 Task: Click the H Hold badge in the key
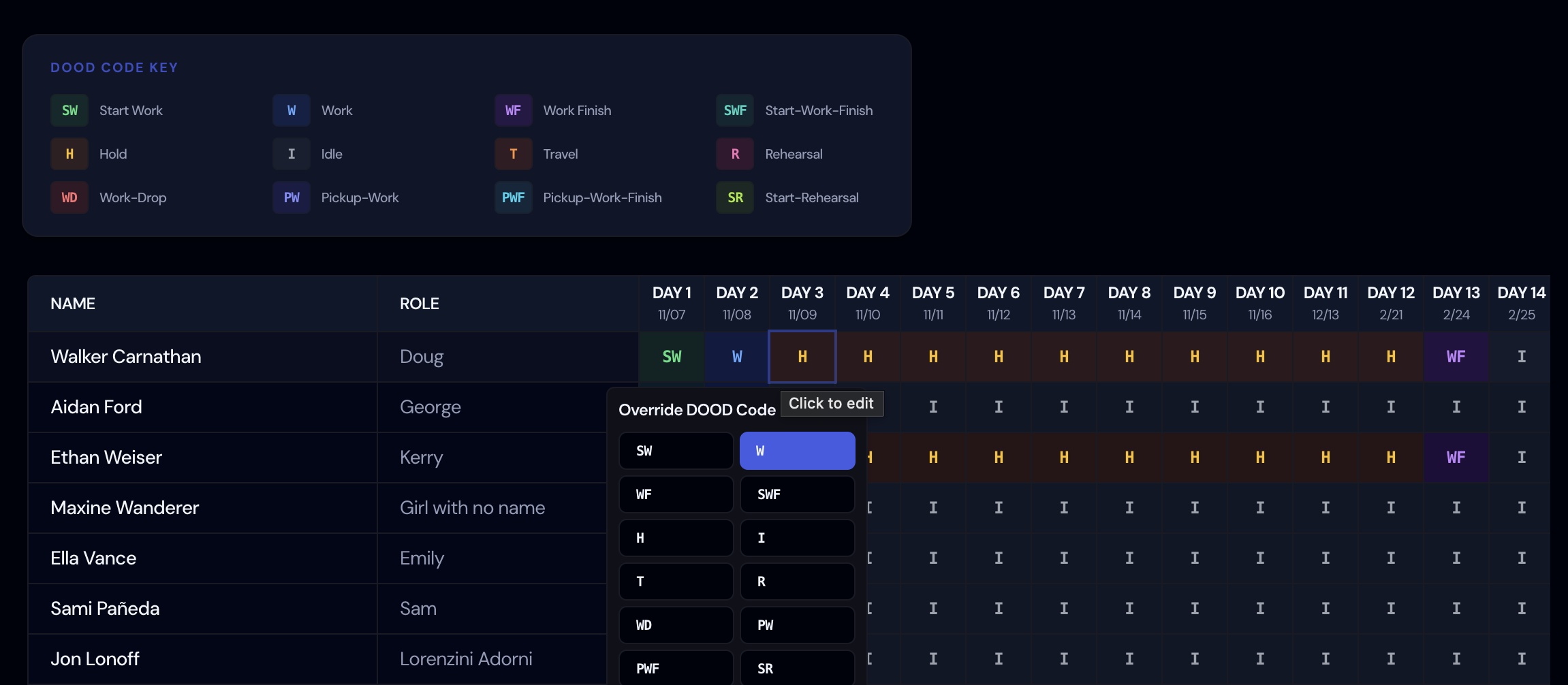(x=69, y=153)
